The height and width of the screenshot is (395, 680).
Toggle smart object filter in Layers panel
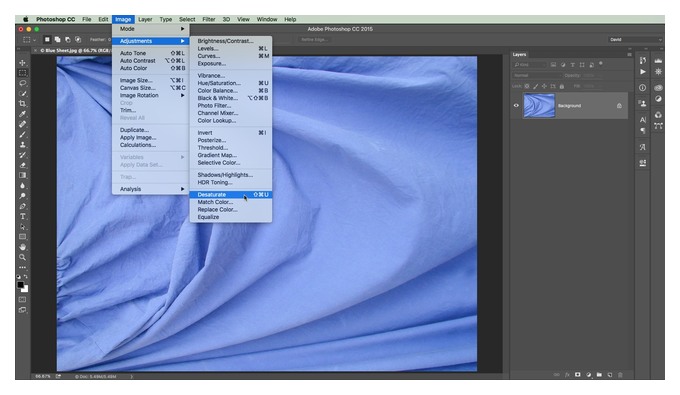pos(592,65)
